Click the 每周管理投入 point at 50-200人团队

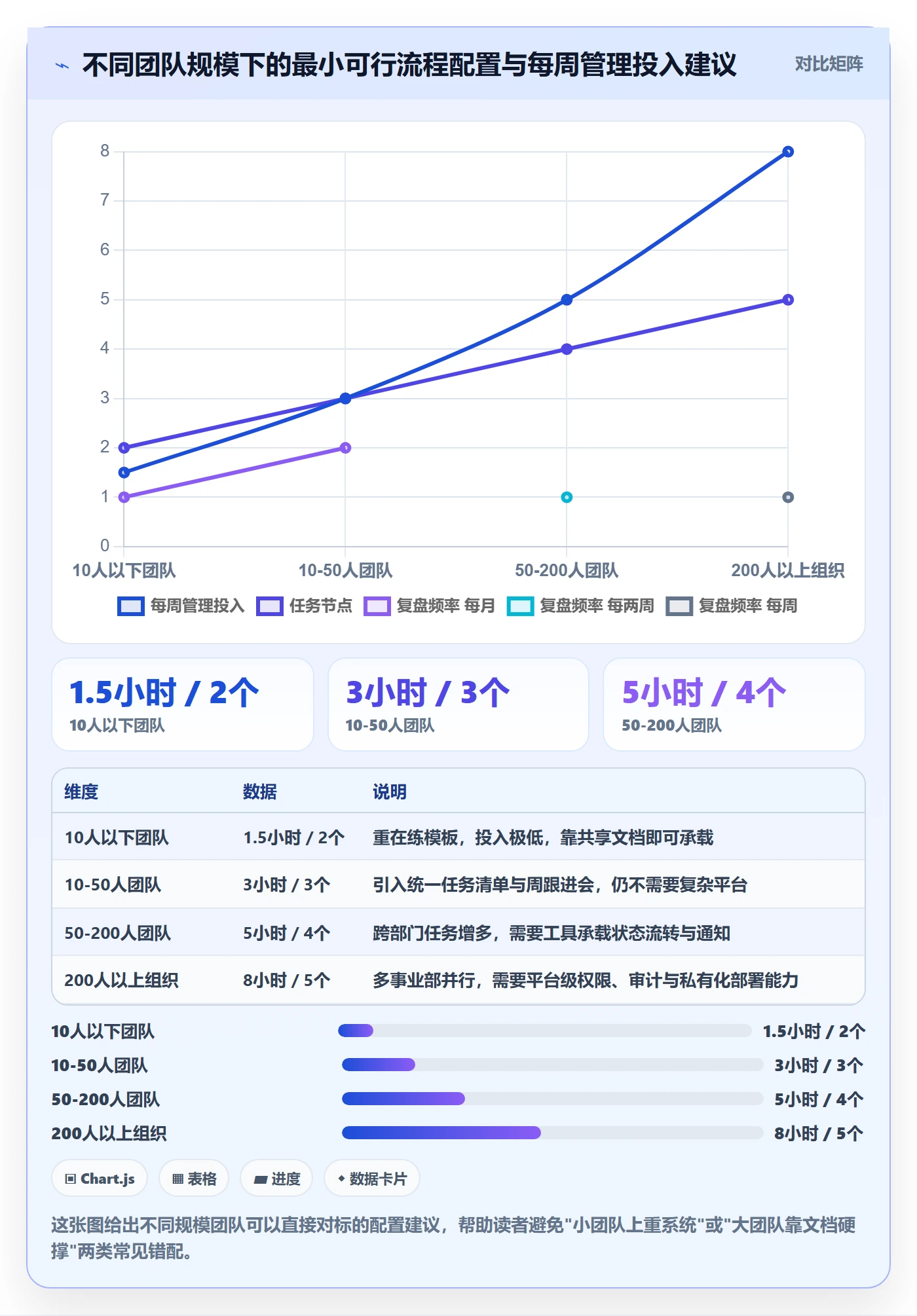coord(567,300)
